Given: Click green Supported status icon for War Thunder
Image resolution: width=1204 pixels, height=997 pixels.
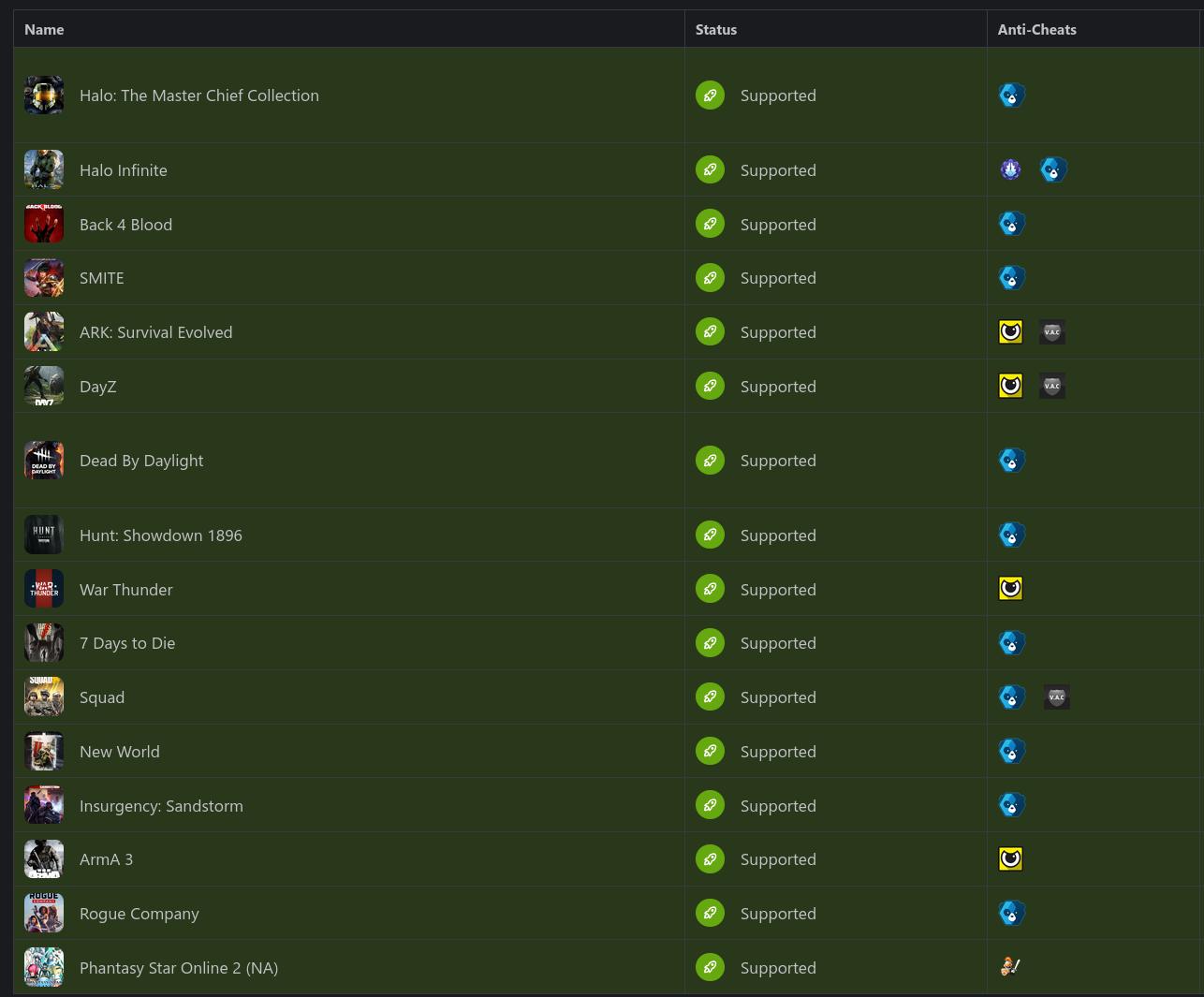Looking at the screenshot, I should tap(710, 589).
